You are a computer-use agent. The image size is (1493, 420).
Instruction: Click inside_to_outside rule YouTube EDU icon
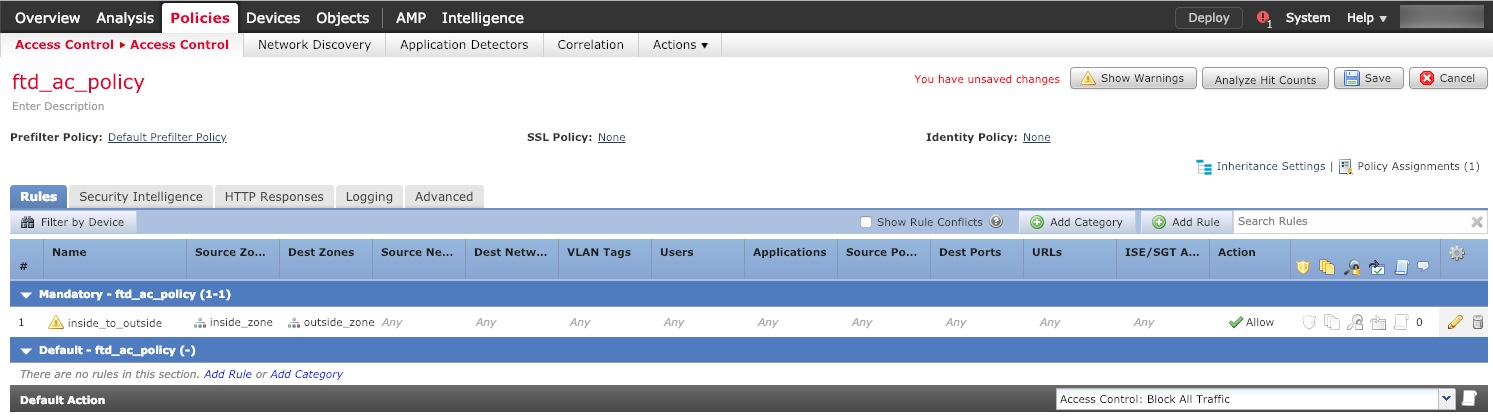click(1378, 322)
